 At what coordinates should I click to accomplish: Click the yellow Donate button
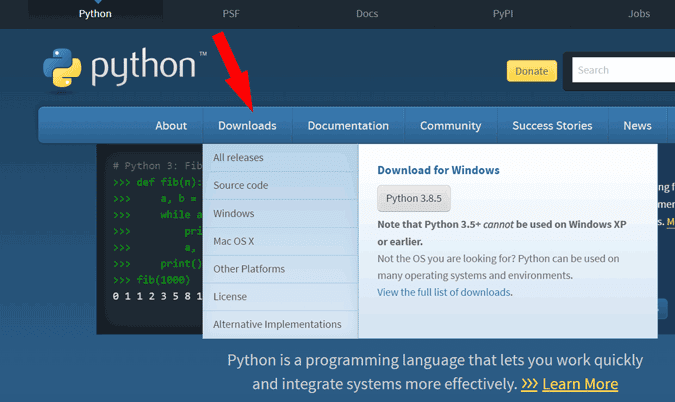tap(532, 71)
